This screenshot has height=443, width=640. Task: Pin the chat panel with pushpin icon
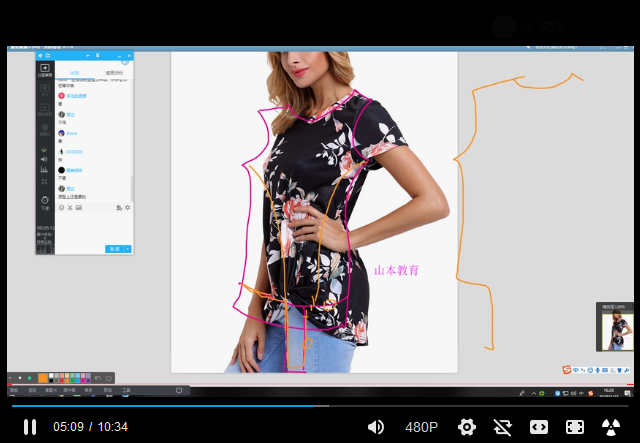98,56
